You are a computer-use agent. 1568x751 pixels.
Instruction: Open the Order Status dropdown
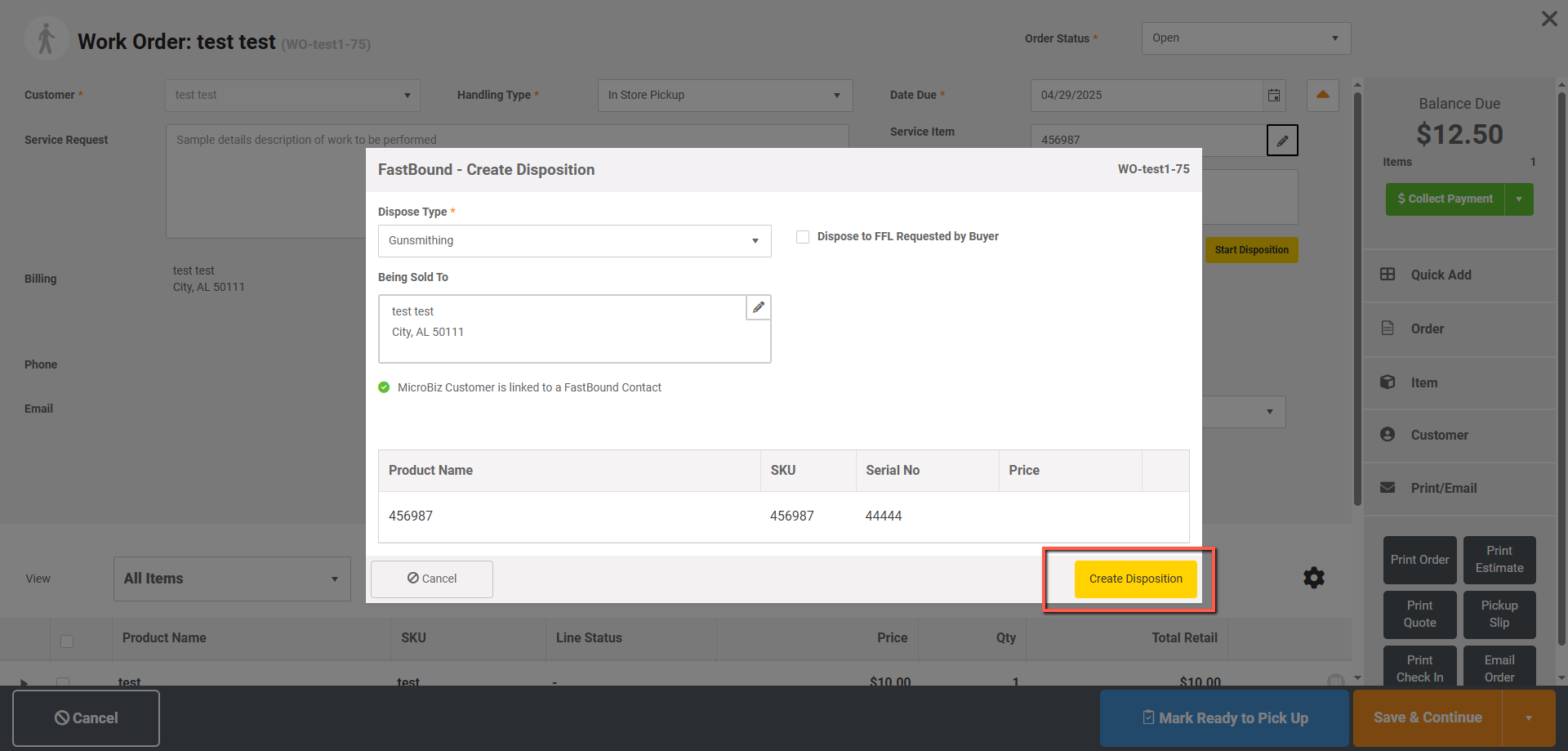1246,38
